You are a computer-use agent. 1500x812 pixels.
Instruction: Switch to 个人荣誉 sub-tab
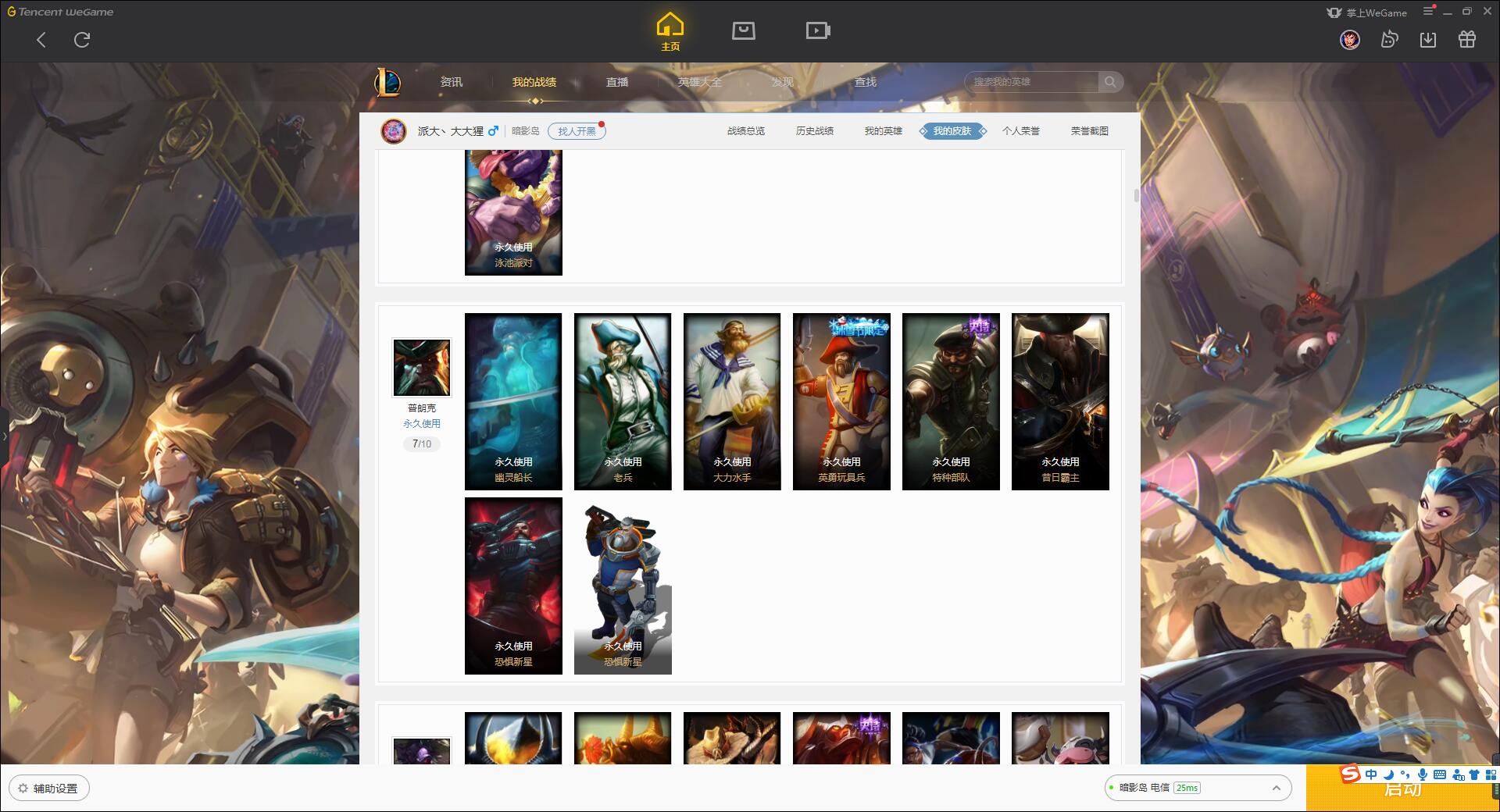1021,131
